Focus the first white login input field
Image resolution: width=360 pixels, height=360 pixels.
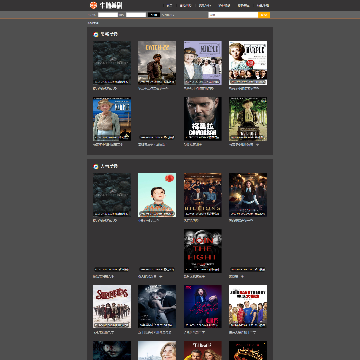(x=108, y=15)
